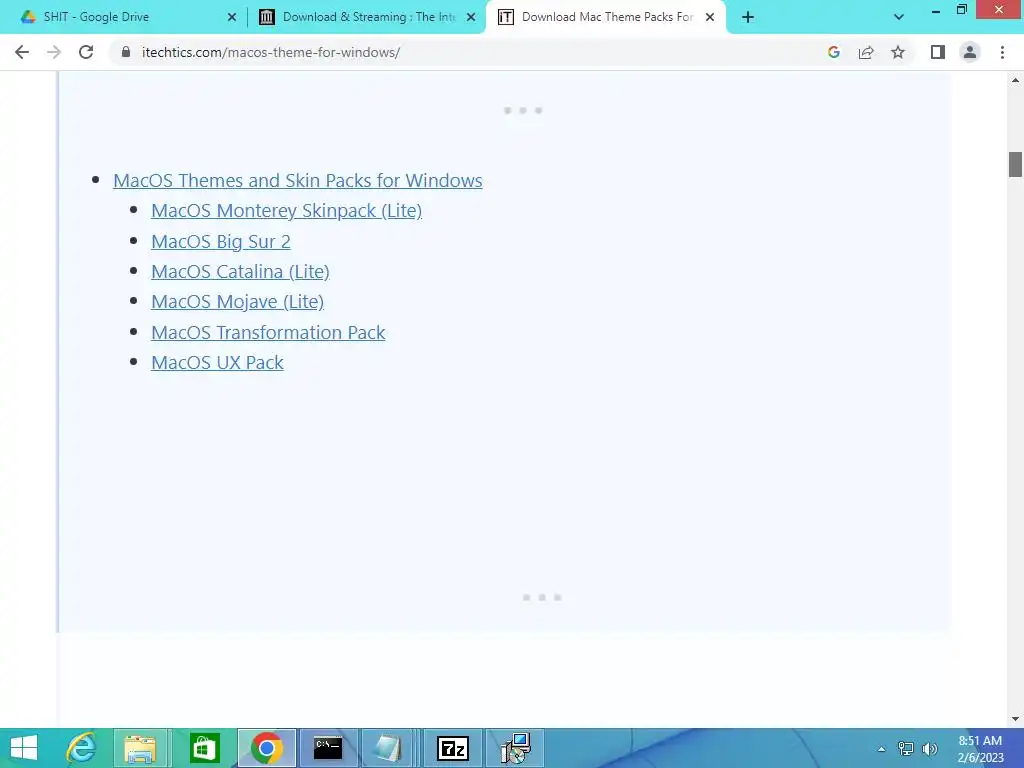Go back to the previous page

22,52
